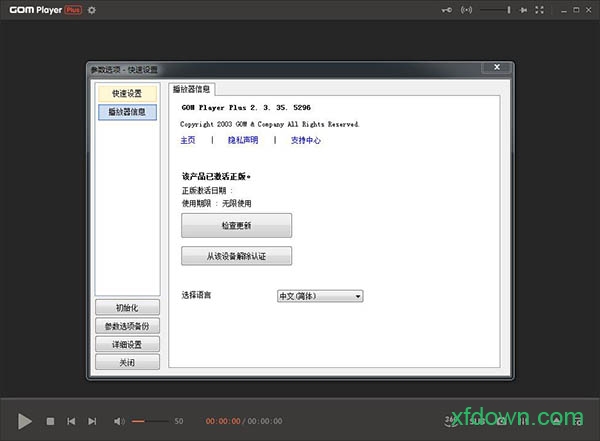
Task: Select 快速设置 in the left sidebar
Action: click(x=127, y=93)
